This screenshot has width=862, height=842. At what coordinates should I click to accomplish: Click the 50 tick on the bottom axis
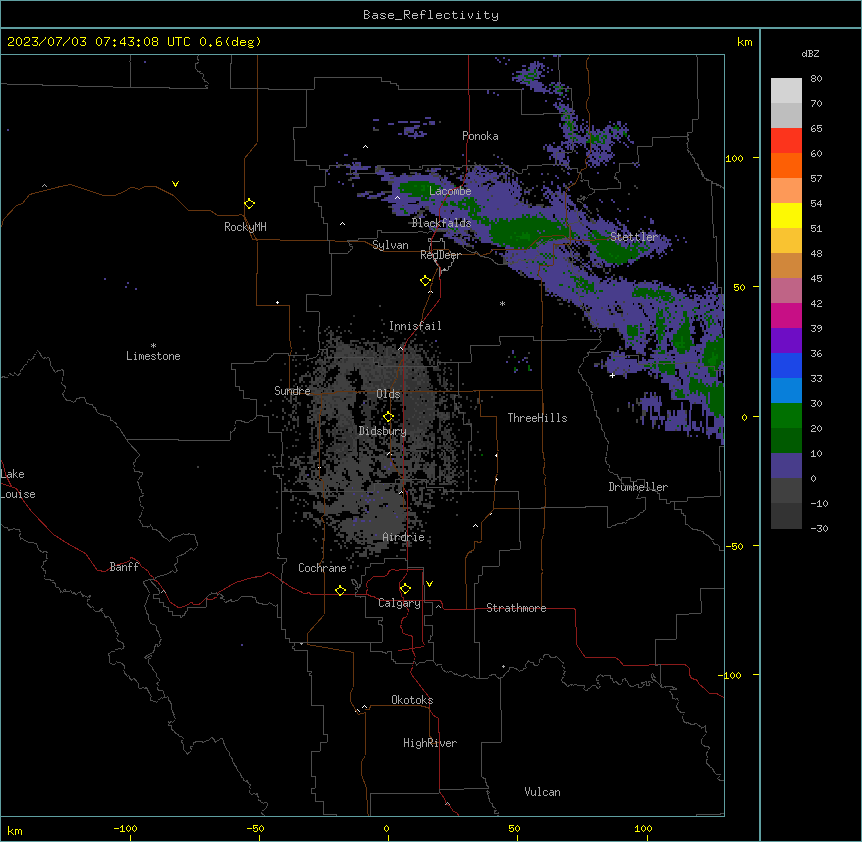(x=514, y=828)
